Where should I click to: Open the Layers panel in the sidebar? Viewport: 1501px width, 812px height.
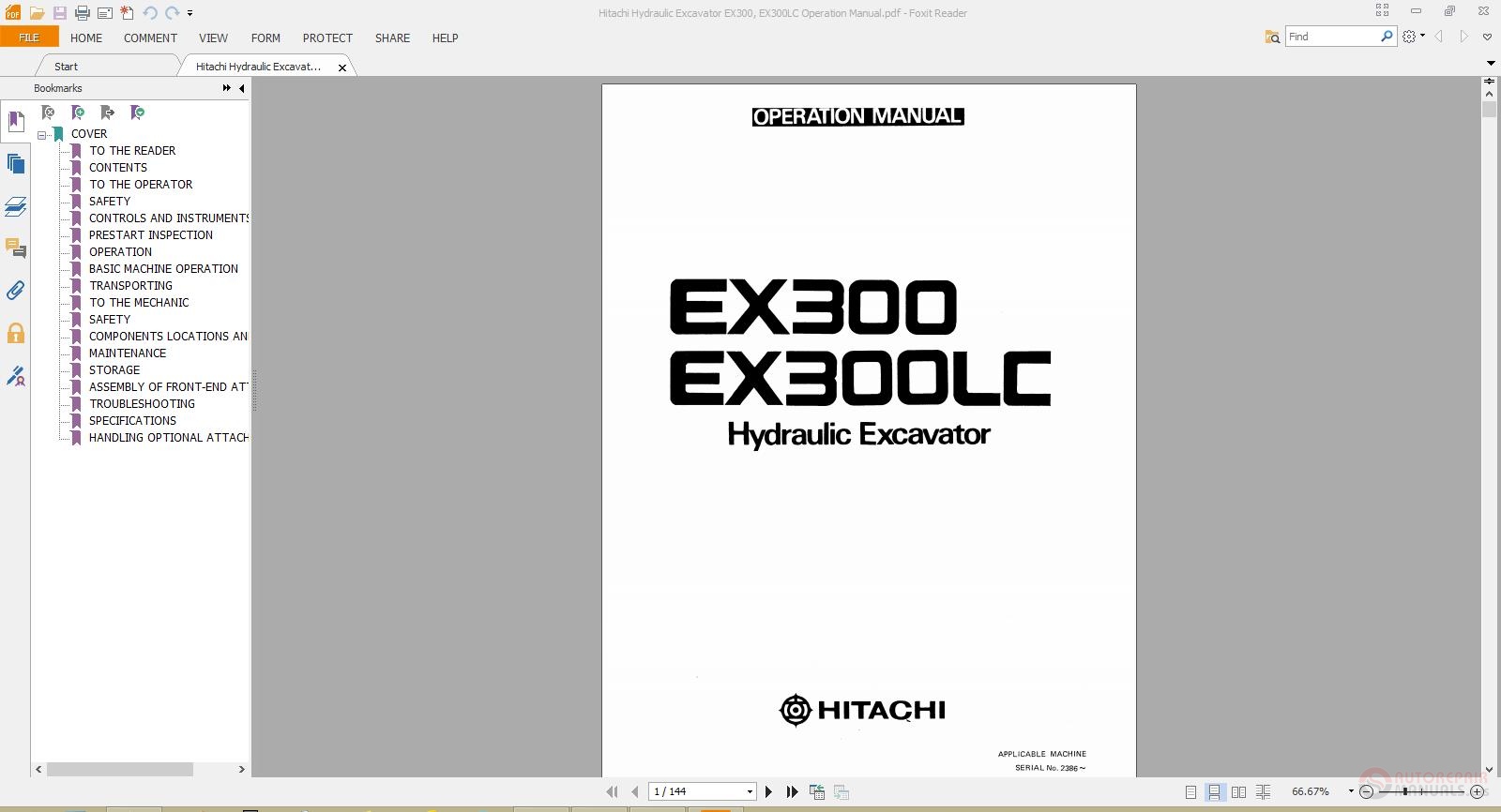click(x=15, y=206)
